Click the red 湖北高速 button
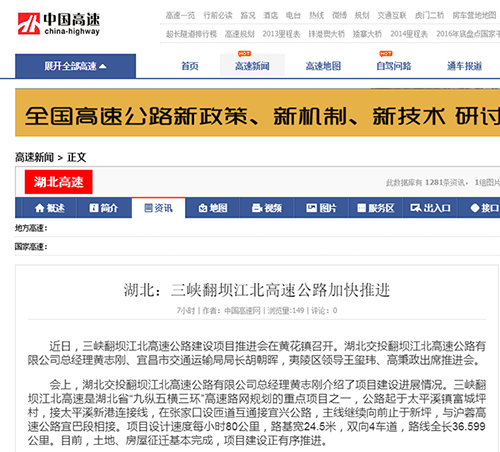 [x=59, y=182]
